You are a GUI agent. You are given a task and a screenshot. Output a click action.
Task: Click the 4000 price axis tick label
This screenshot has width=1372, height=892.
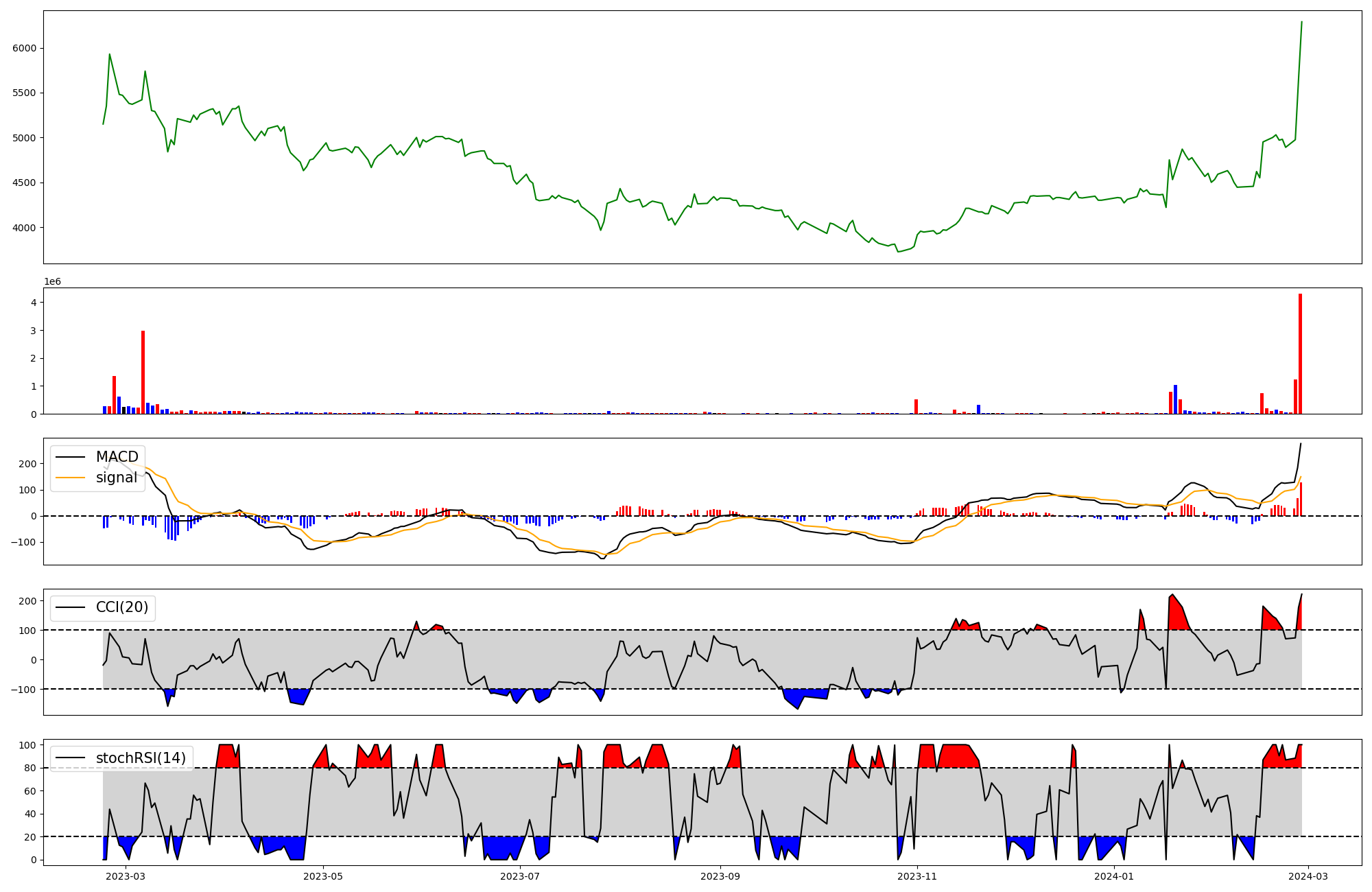(x=25, y=228)
